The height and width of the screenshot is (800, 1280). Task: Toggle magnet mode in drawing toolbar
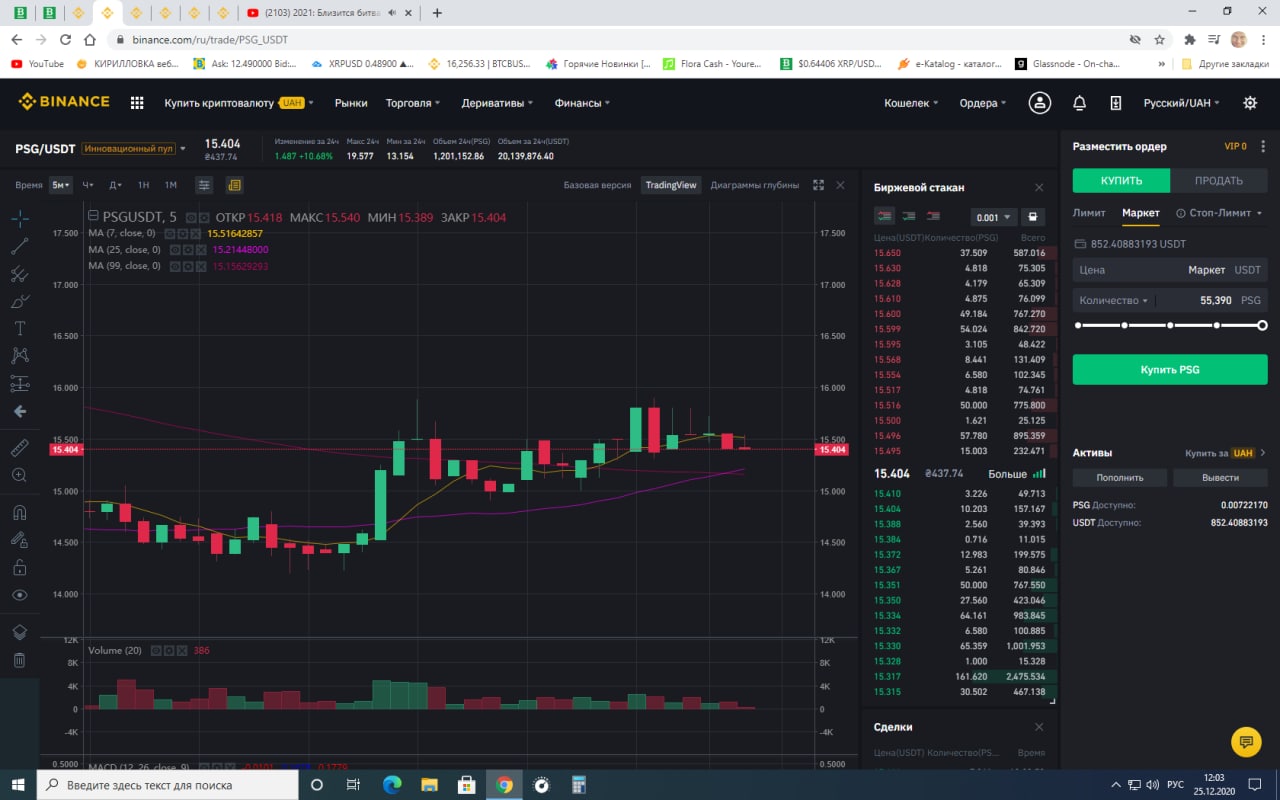(x=20, y=512)
